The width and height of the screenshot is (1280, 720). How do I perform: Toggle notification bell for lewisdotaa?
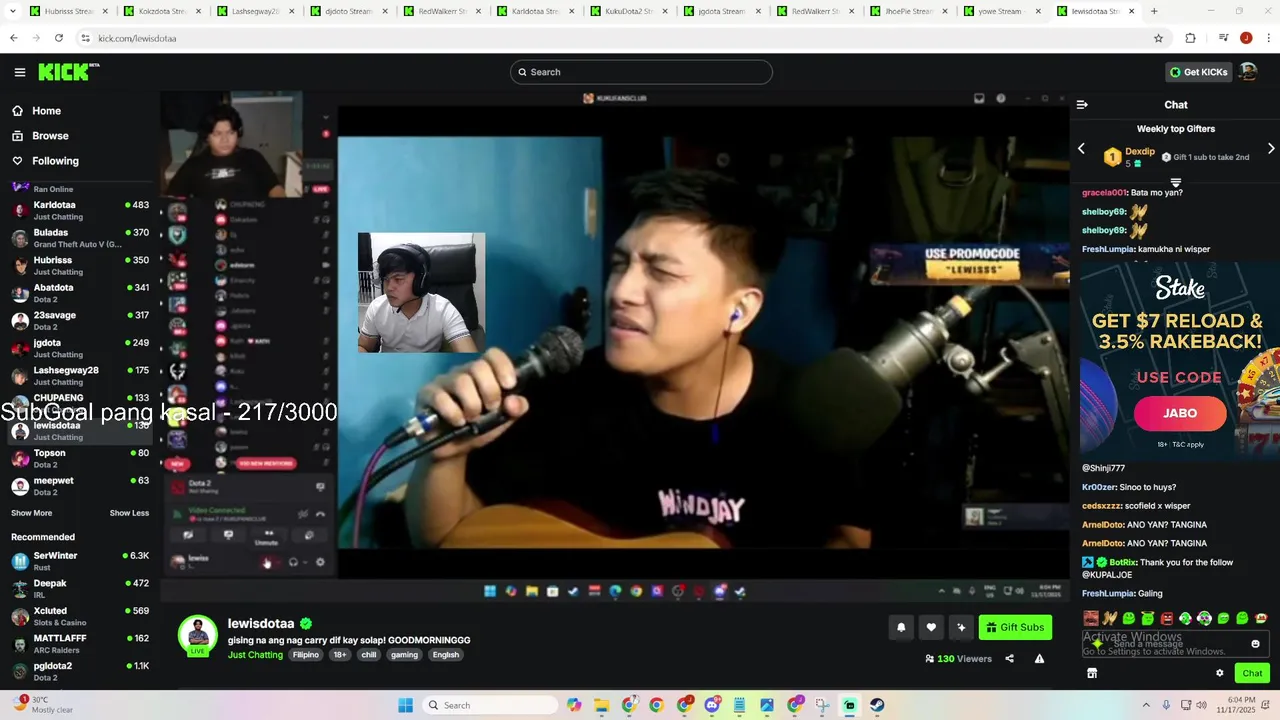pos(901,627)
